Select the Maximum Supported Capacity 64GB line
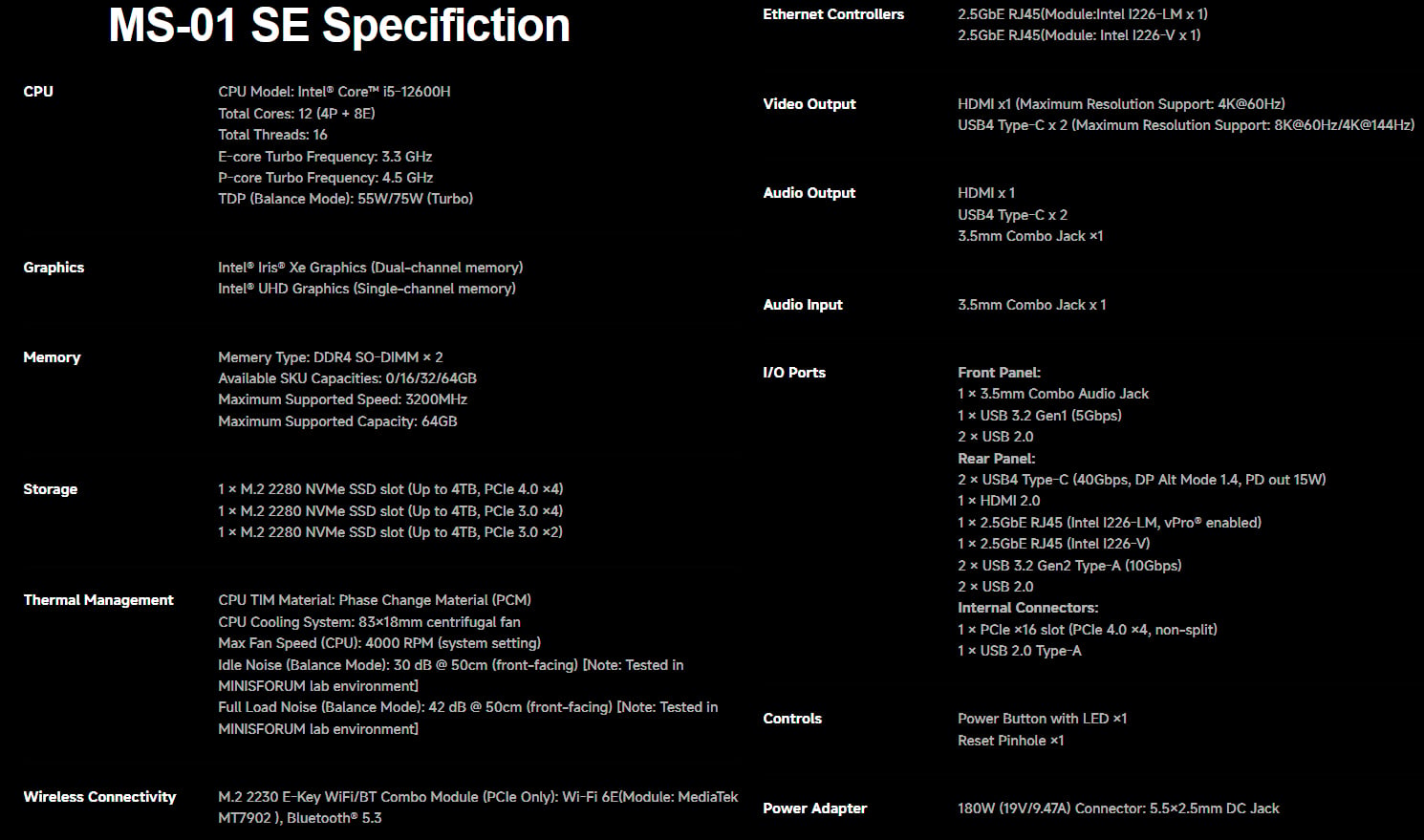 [337, 421]
